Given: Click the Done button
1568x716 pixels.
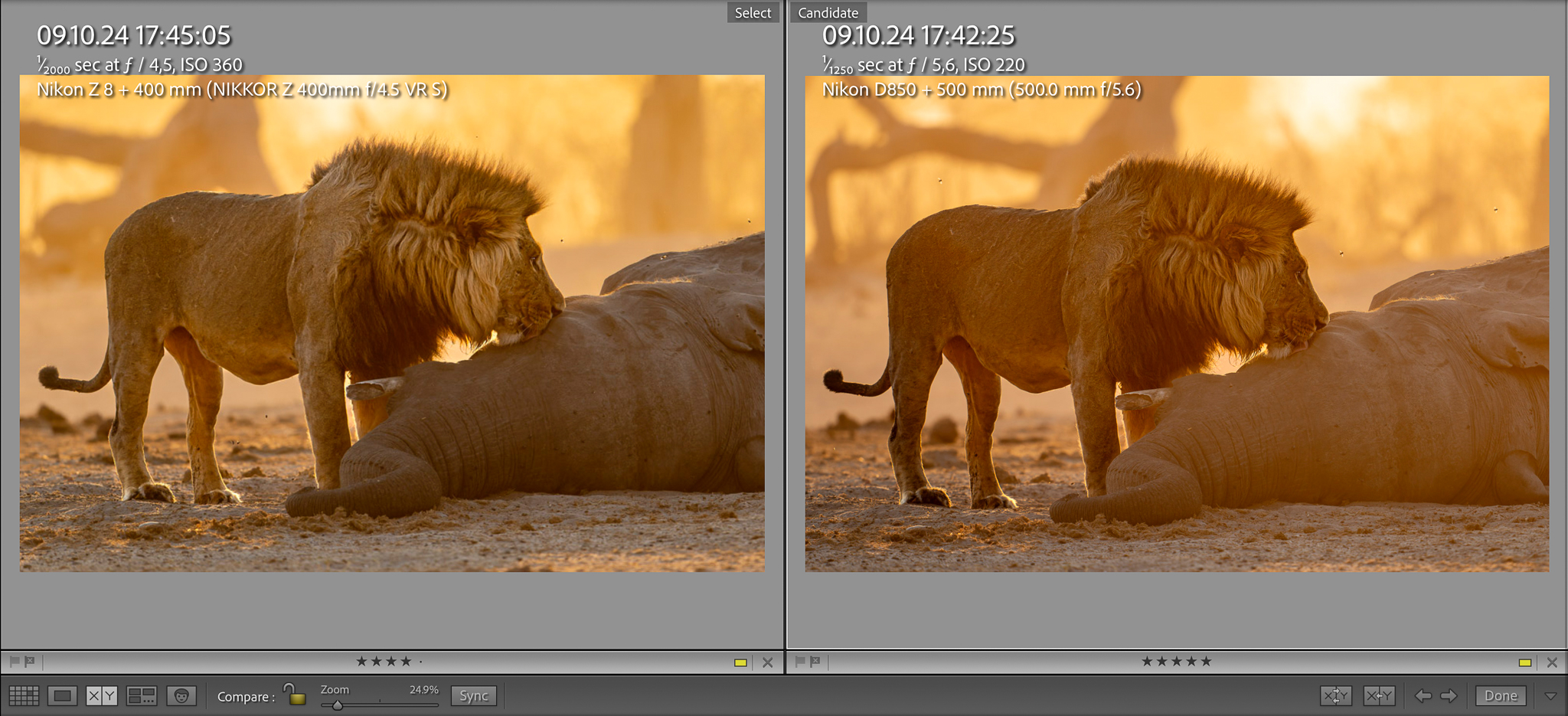Looking at the screenshot, I should point(1501,696).
